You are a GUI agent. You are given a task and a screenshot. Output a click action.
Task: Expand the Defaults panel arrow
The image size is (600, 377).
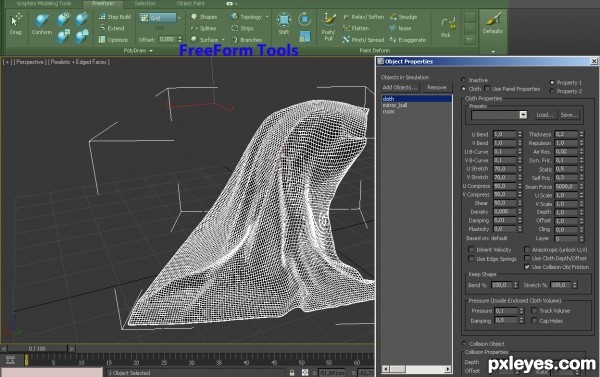pyautogui.click(x=493, y=52)
